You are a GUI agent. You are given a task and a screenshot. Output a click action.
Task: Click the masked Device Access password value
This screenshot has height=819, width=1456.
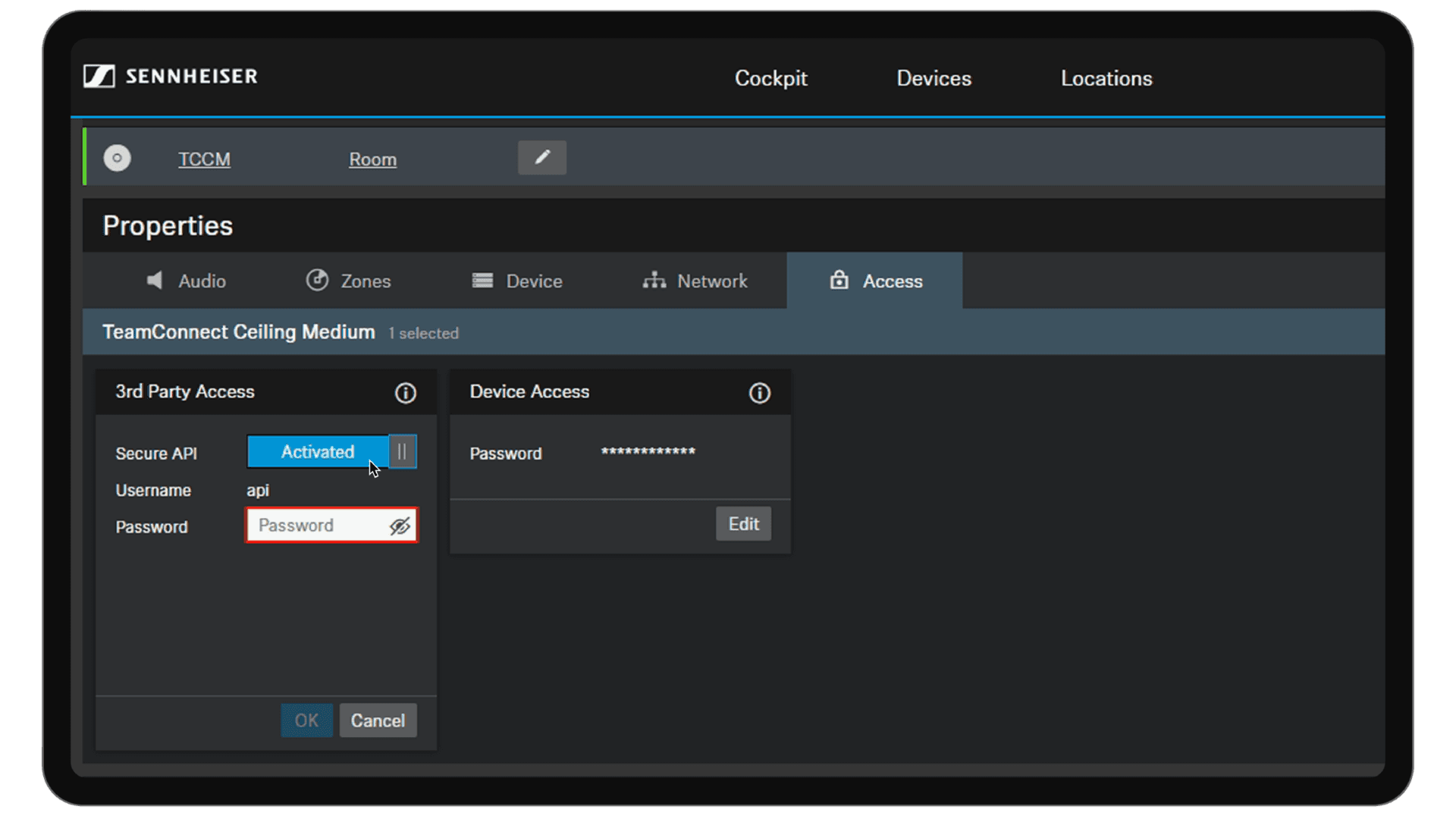tap(648, 452)
